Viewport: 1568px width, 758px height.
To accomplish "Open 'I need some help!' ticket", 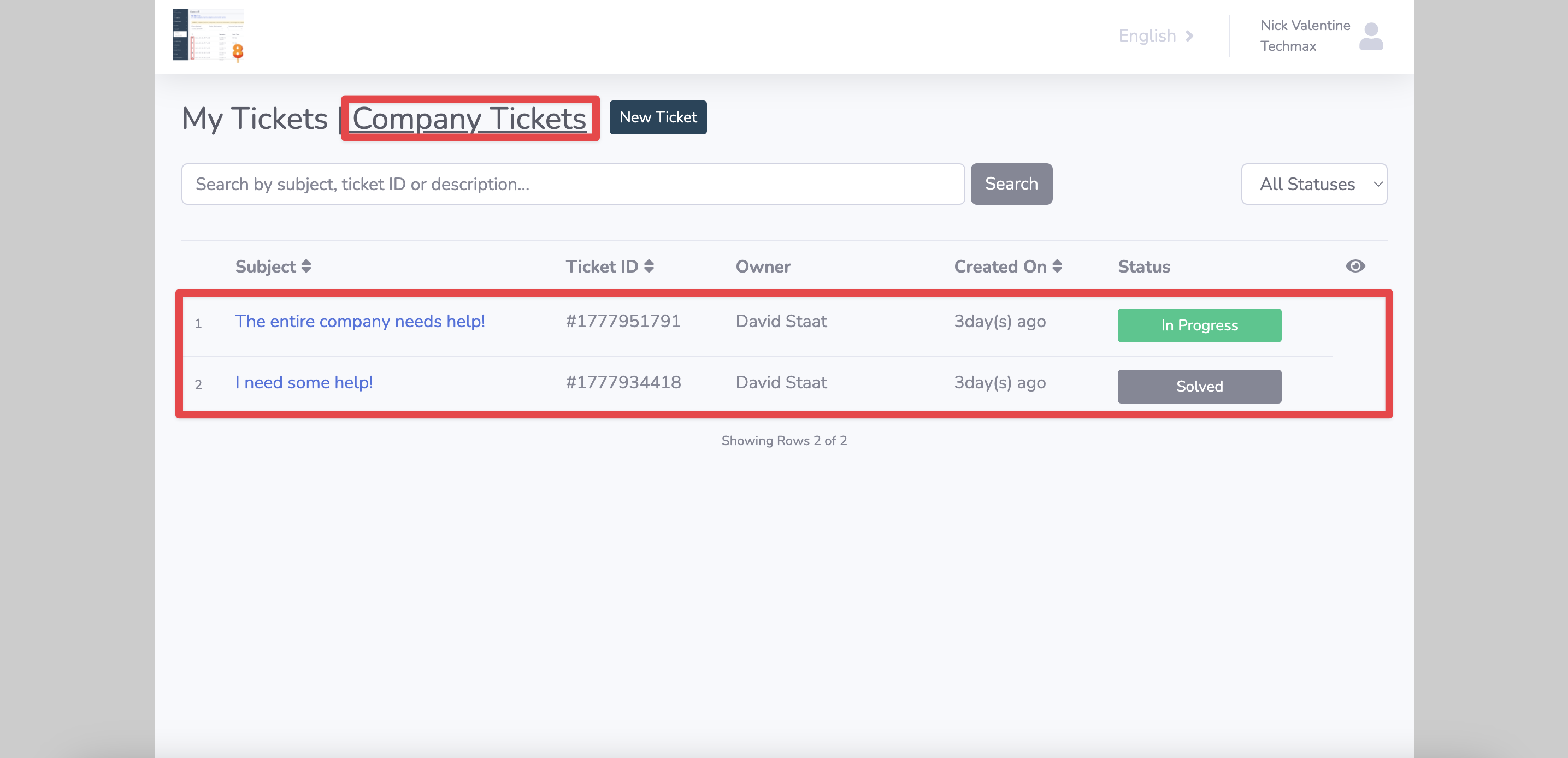I will [304, 383].
